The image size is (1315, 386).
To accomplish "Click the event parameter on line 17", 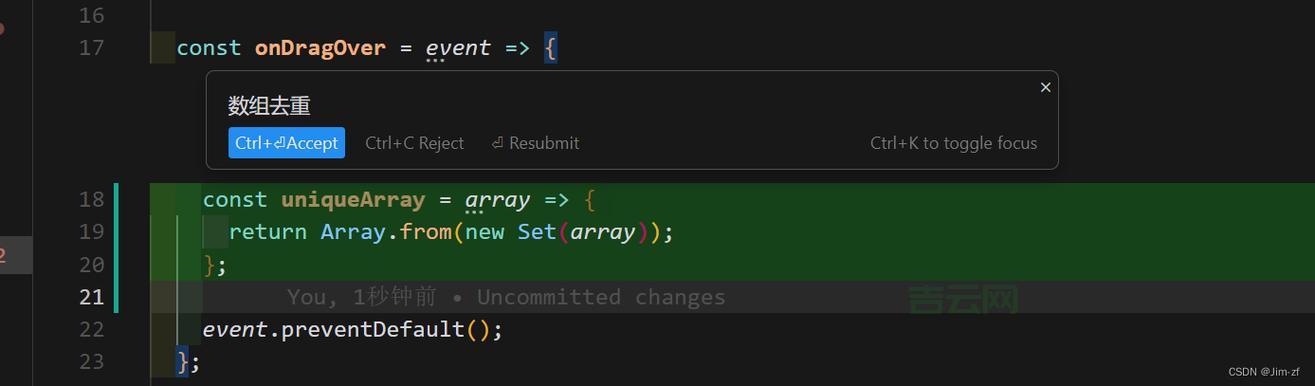I will click(x=458, y=48).
